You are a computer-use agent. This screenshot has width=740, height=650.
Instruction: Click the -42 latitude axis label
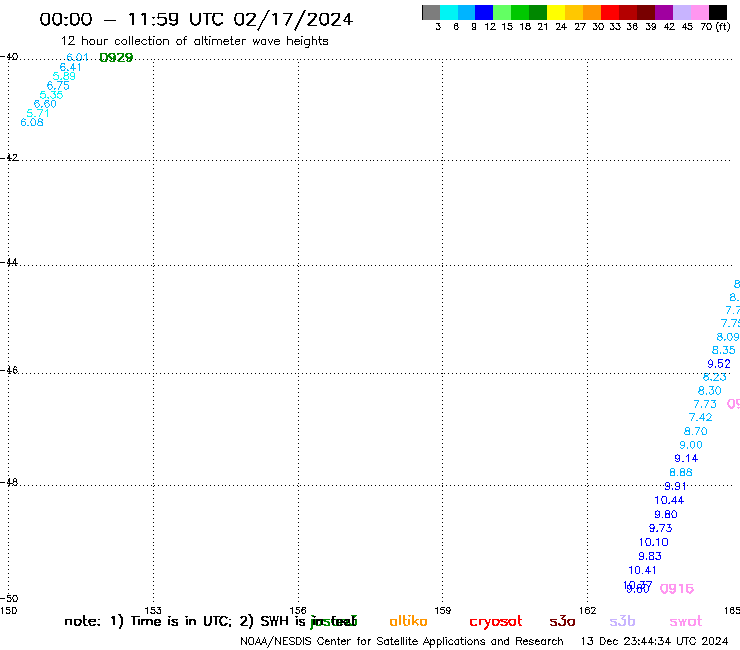9,157
